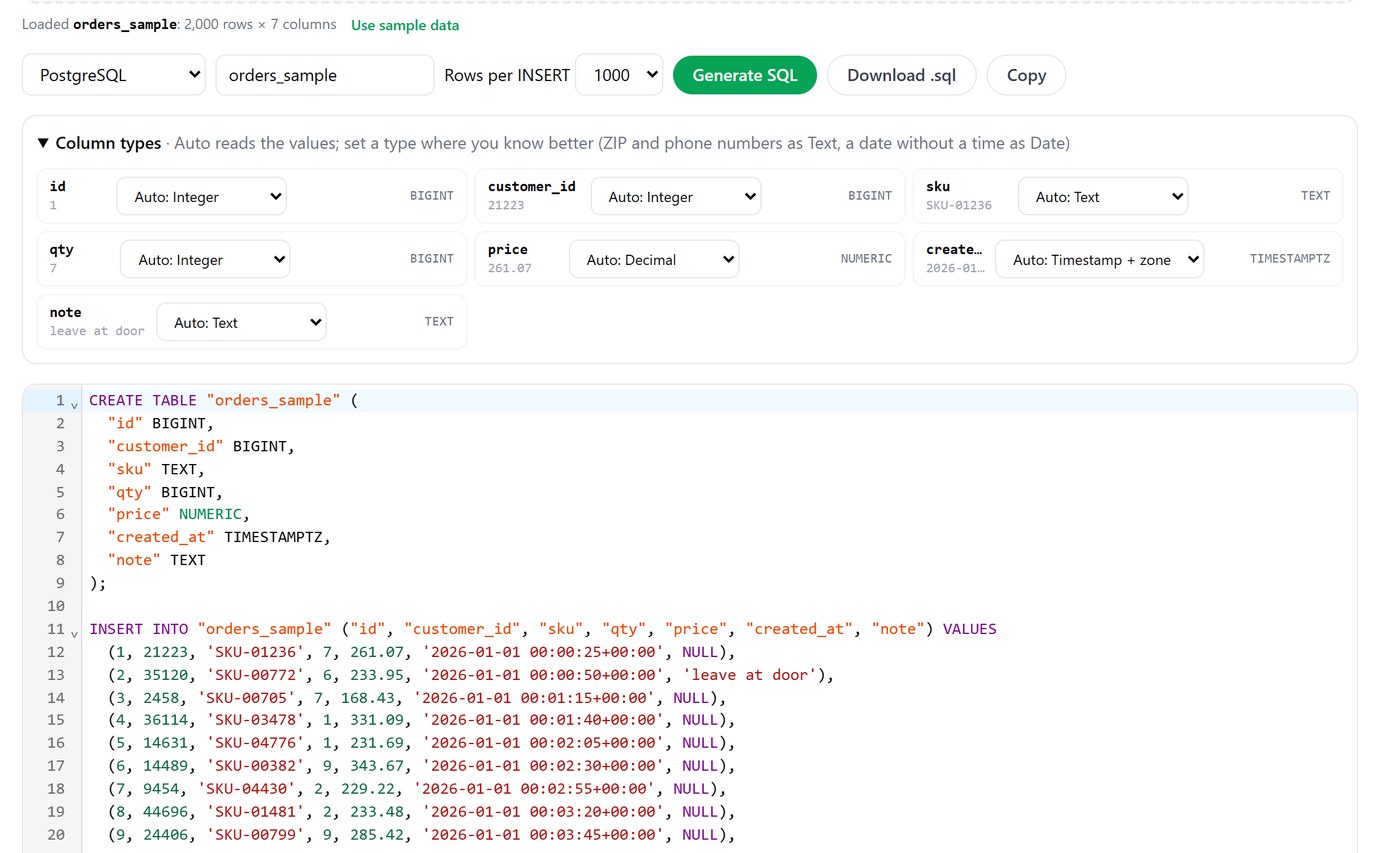Click the orders_sample table name field

pyautogui.click(x=325, y=75)
